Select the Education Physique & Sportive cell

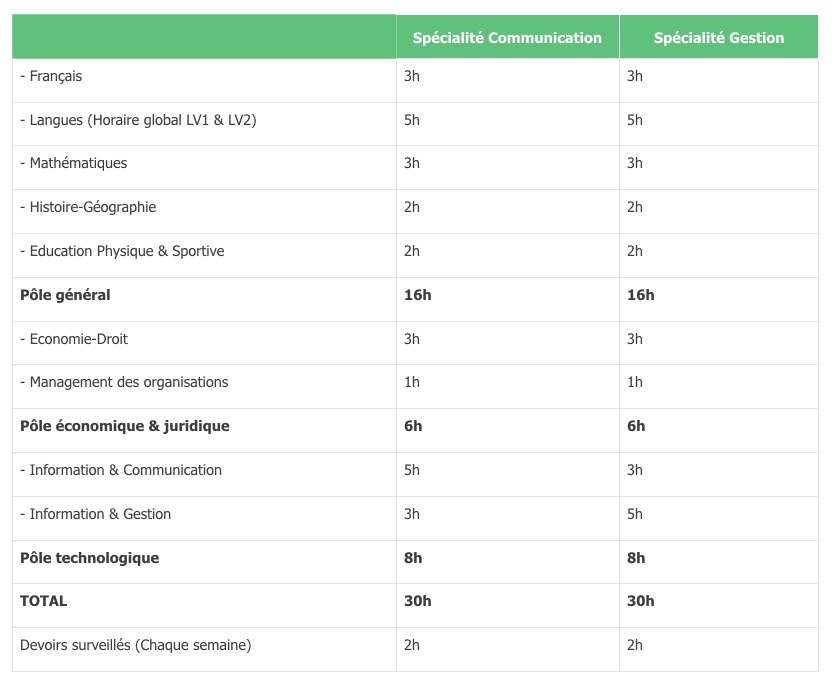122,251
